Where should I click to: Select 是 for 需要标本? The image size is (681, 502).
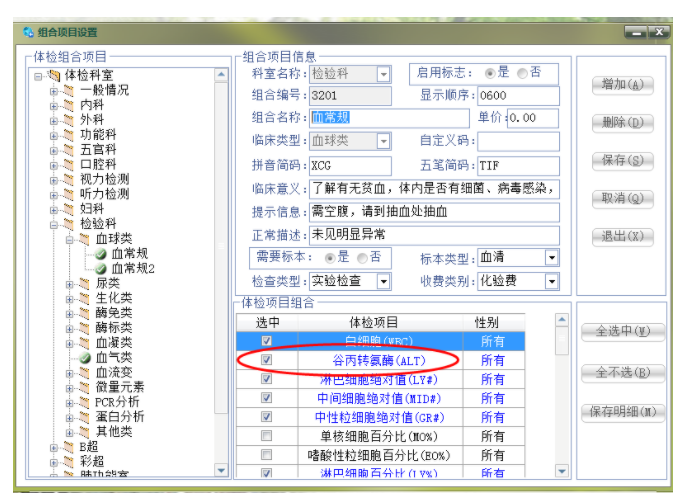(330, 258)
